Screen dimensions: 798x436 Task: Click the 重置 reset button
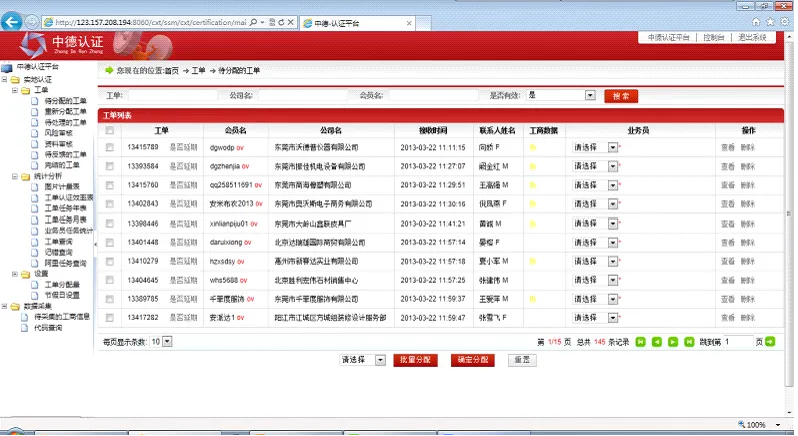(522, 360)
